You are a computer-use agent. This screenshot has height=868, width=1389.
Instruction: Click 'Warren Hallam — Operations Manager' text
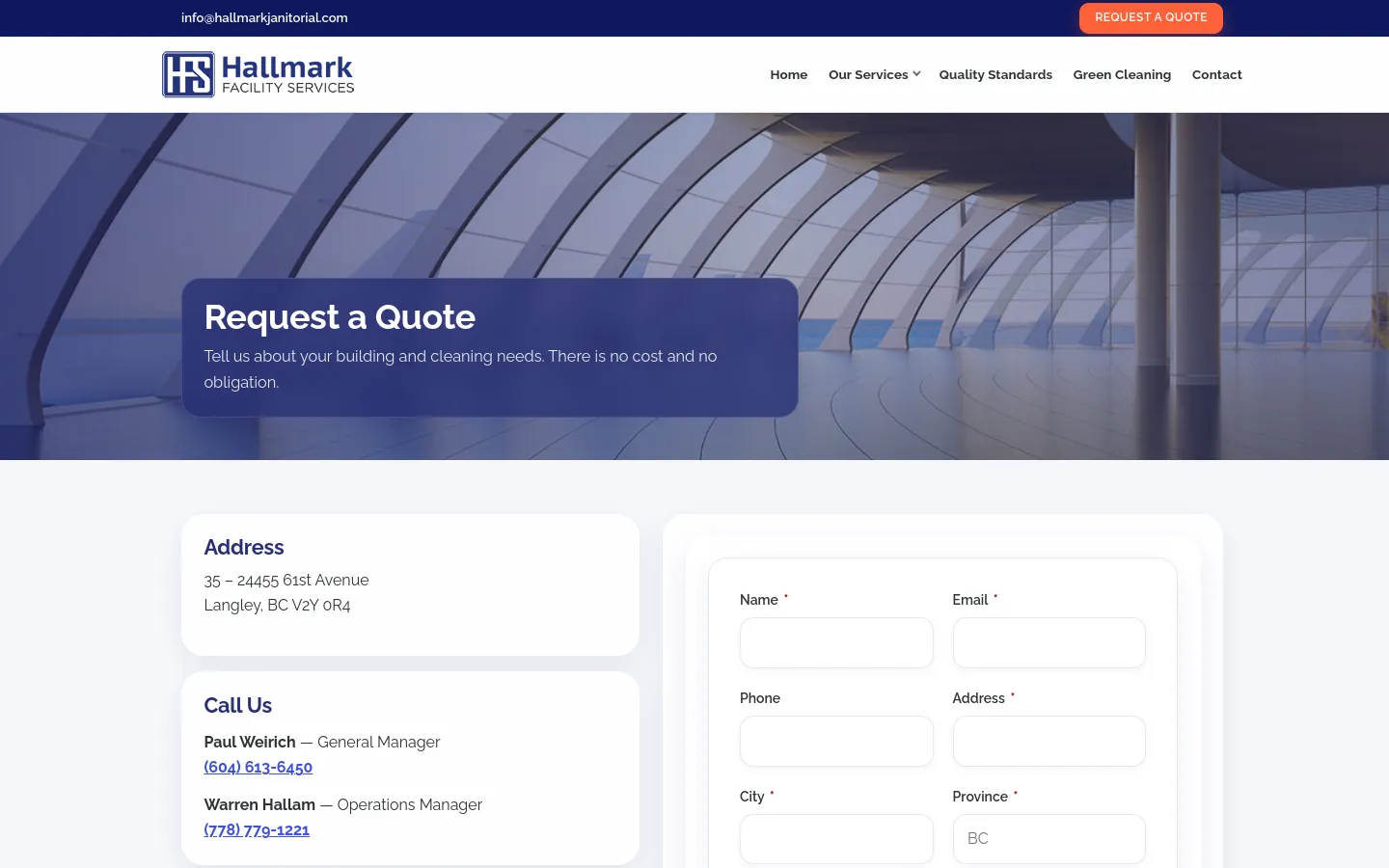[343, 804]
